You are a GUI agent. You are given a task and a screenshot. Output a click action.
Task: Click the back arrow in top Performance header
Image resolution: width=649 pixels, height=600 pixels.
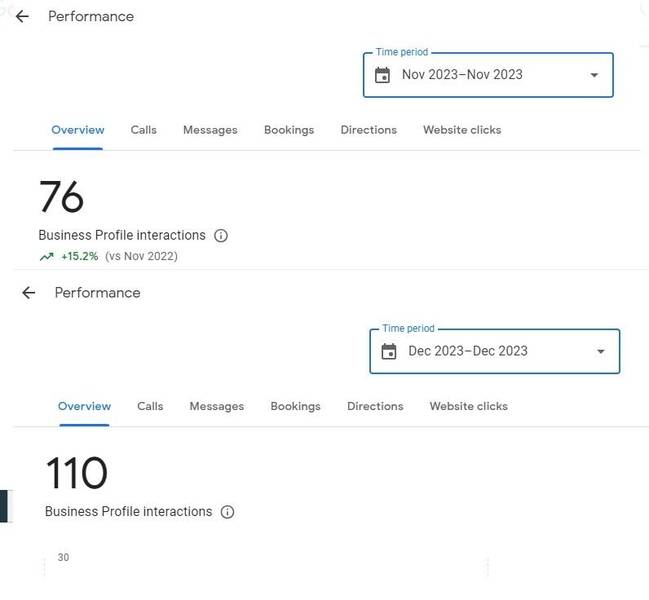22,17
